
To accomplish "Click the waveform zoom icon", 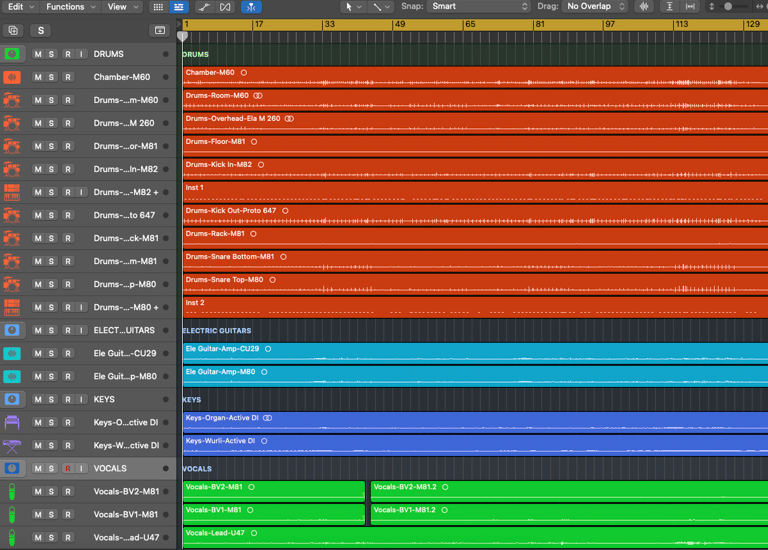I will pos(644,7).
